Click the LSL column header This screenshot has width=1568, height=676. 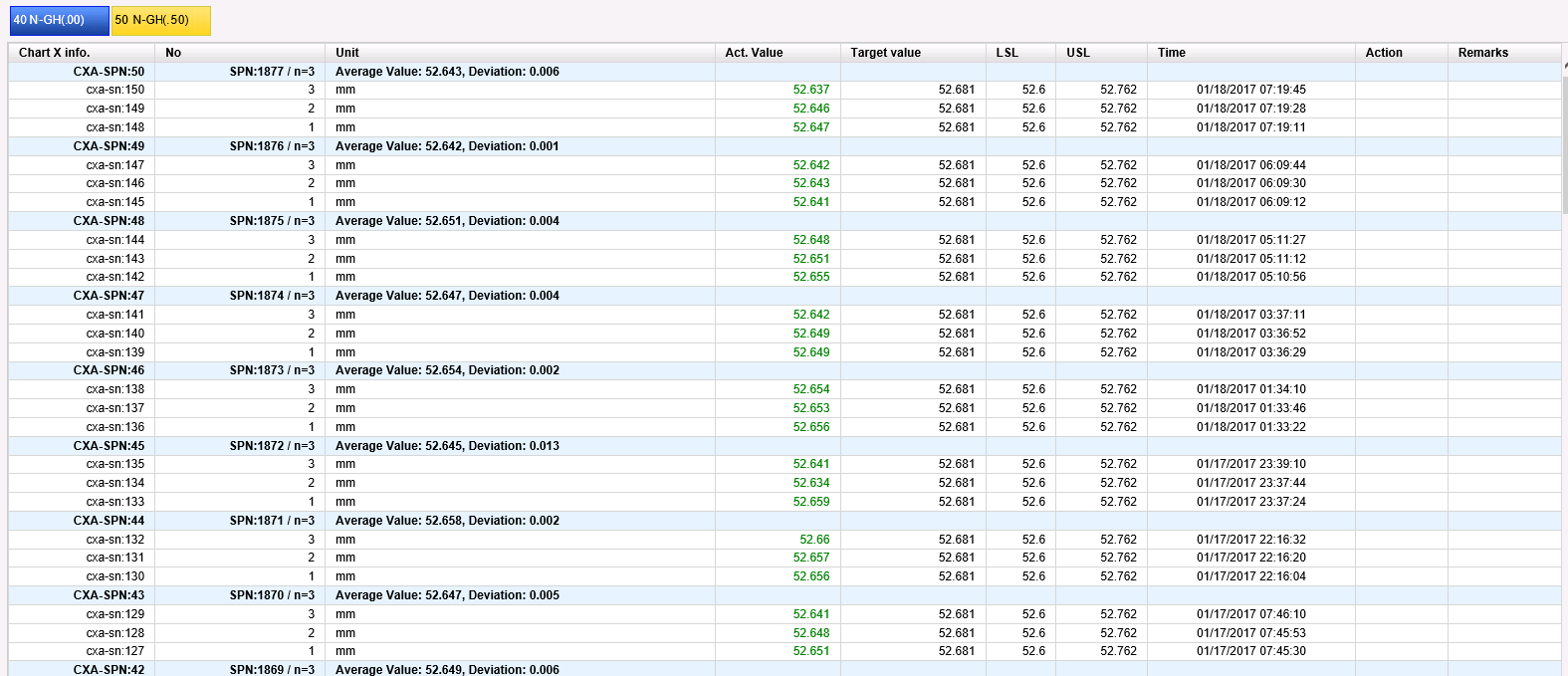(x=1020, y=53)
